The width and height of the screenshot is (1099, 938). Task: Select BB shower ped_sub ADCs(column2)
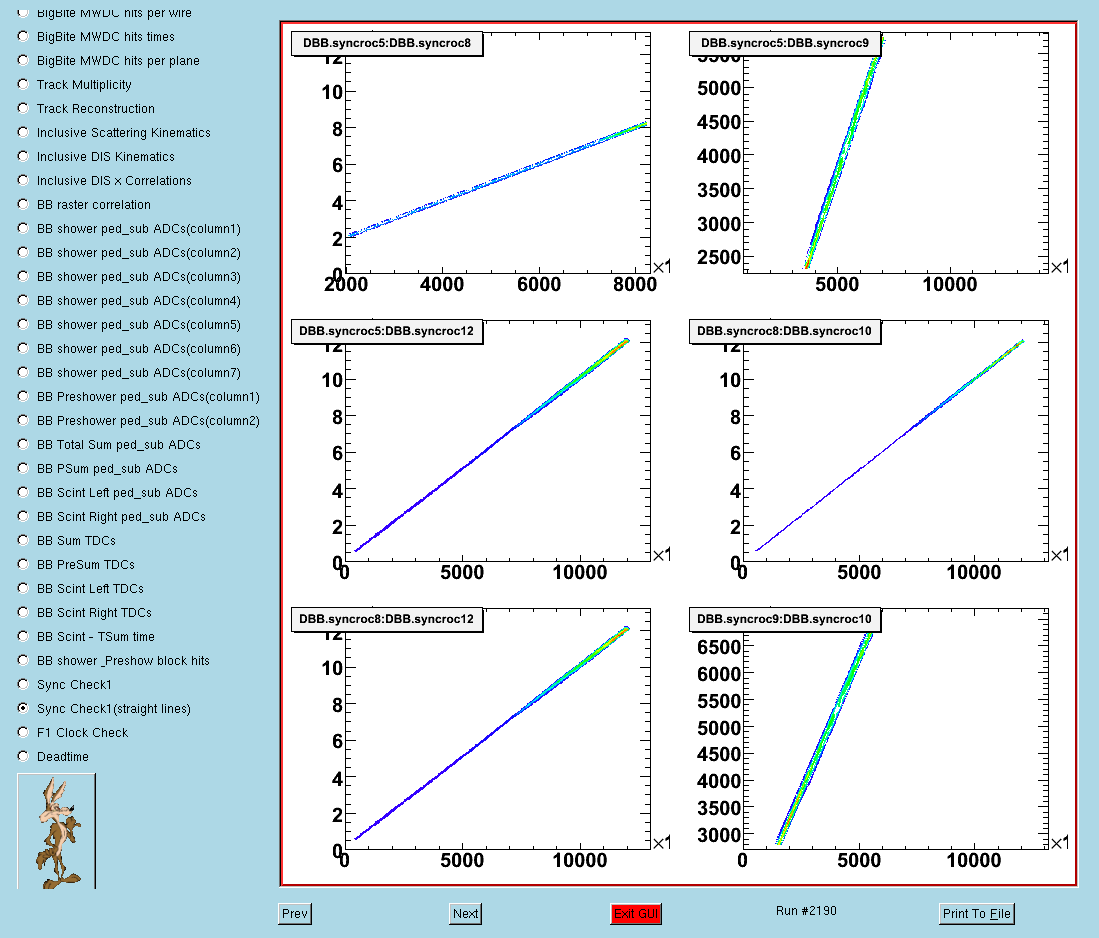[x=23, y=252]
